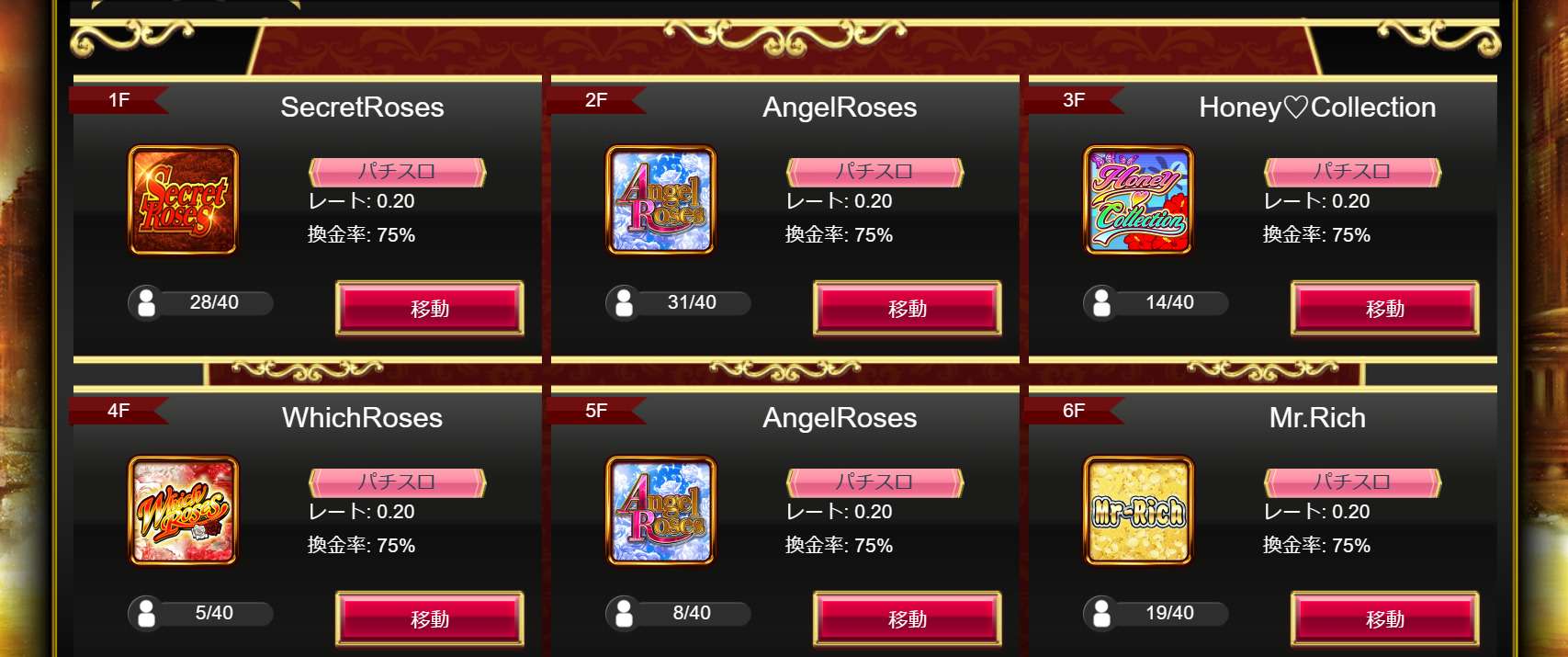Click the パチスロ tag under SecretRoses

pos(397,172)
